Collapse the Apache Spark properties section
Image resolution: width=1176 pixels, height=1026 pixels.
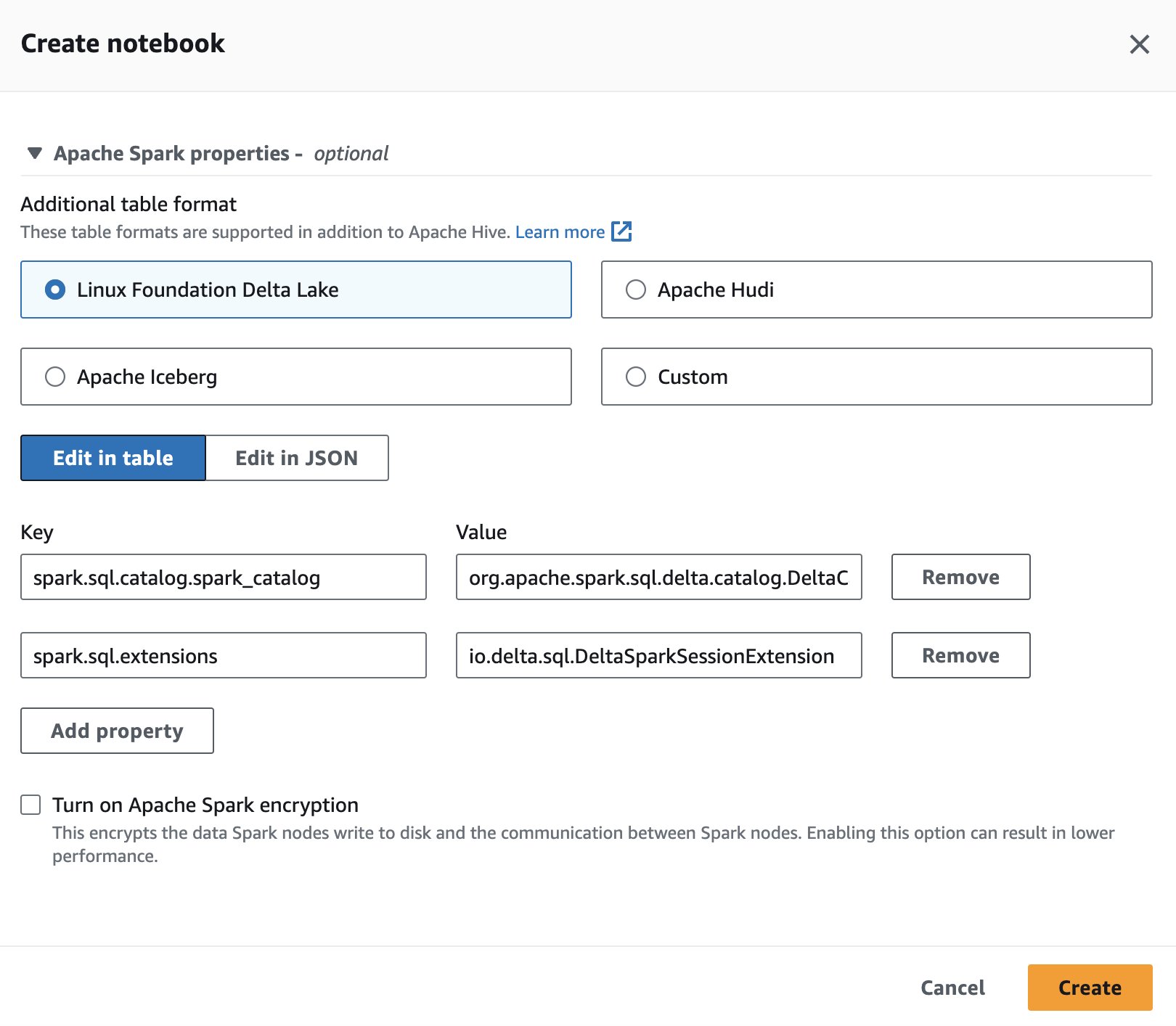(x=34, y=154)
